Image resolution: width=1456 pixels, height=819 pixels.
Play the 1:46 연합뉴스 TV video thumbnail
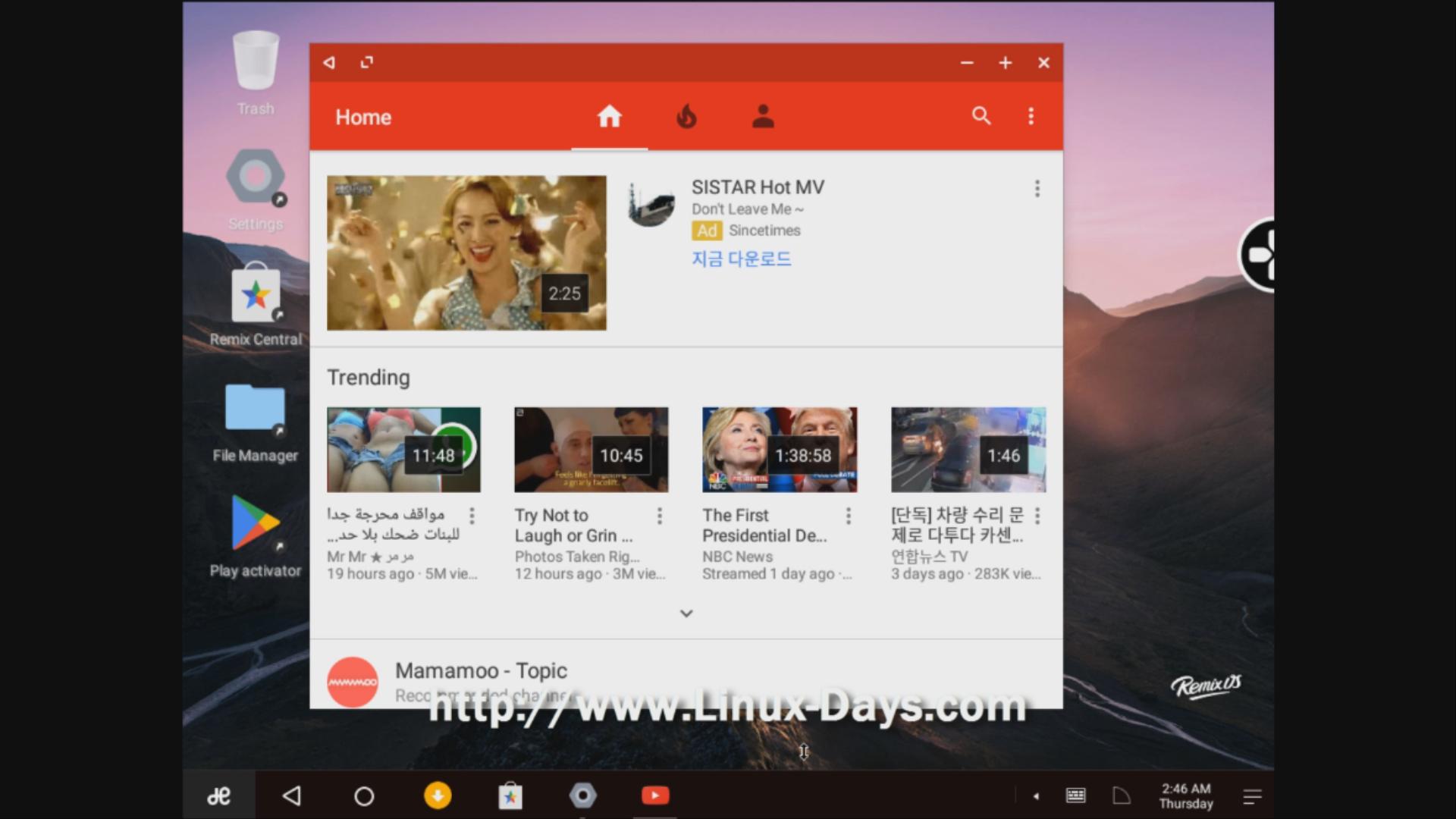tap(968, 450)
